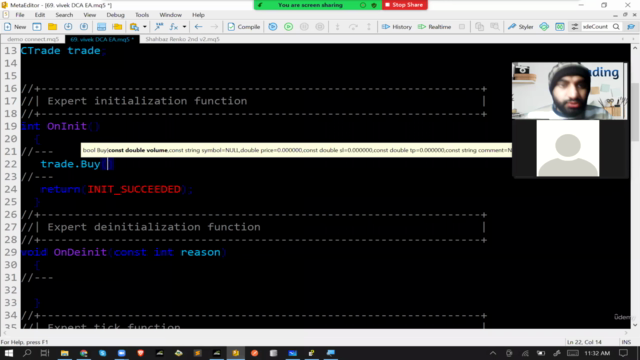Open a file with the folder icon
640x360 pixels.
[52, 27]
